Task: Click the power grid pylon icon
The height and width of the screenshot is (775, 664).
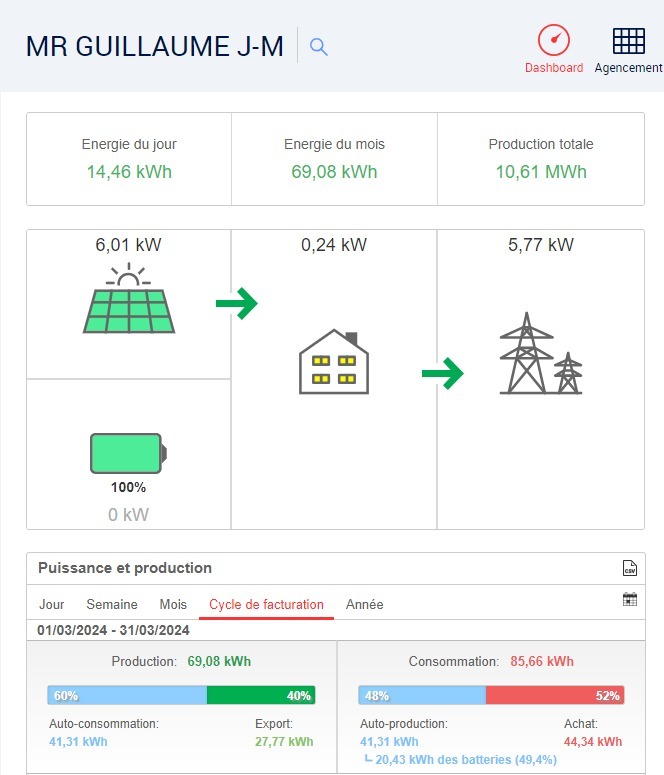Action: [540, 355]
